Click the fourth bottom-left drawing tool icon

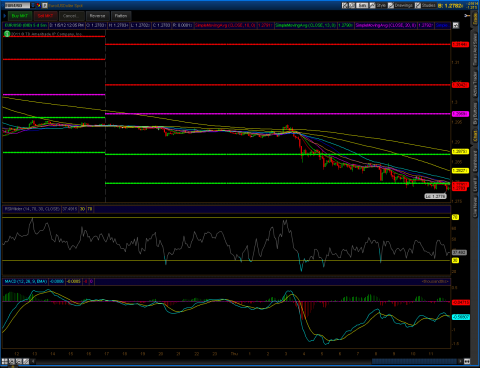tap(26, 361)
